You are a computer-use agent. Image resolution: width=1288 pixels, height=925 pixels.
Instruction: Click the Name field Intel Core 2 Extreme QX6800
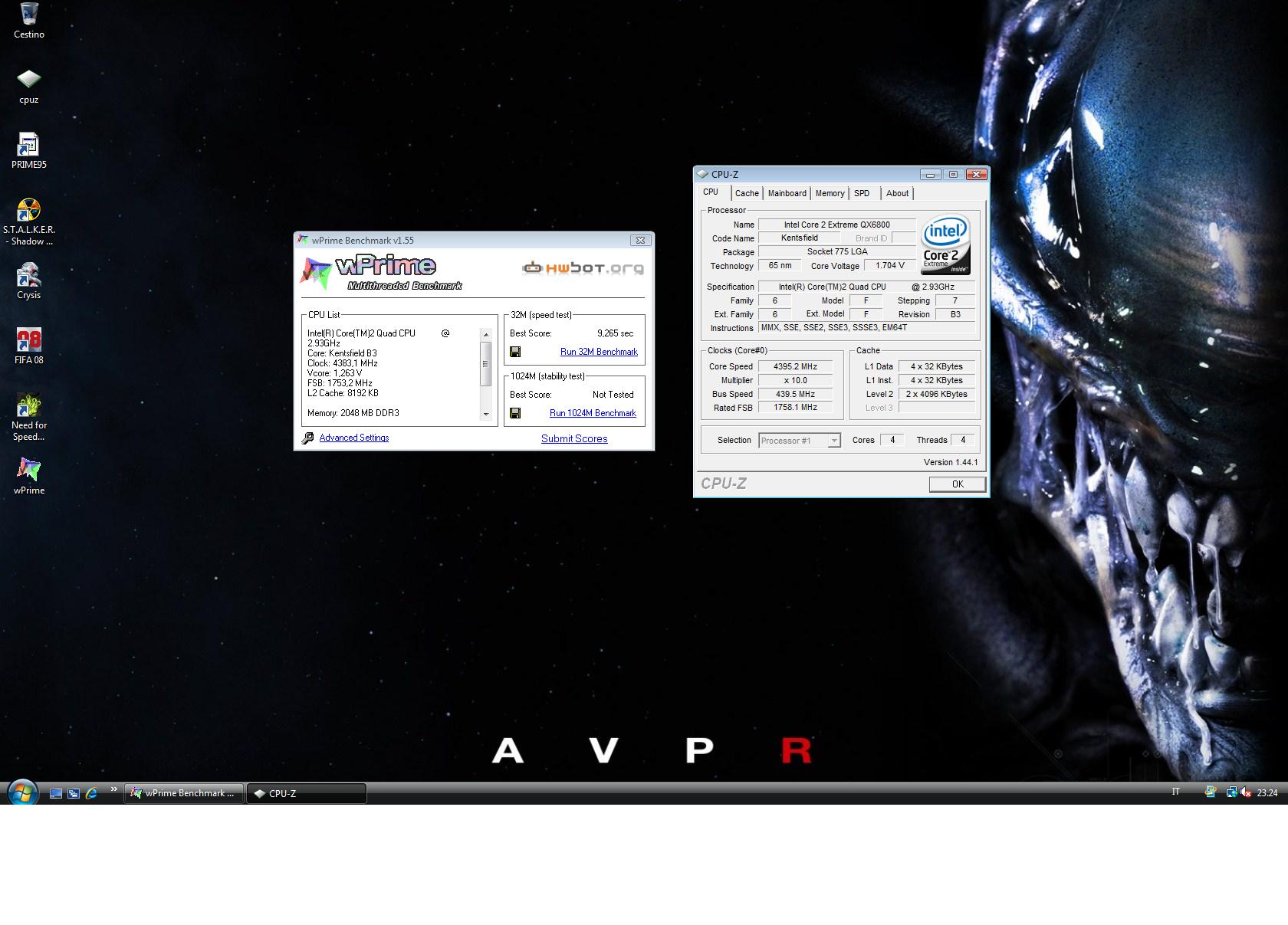pyautogui.click(x=836, y=225)
